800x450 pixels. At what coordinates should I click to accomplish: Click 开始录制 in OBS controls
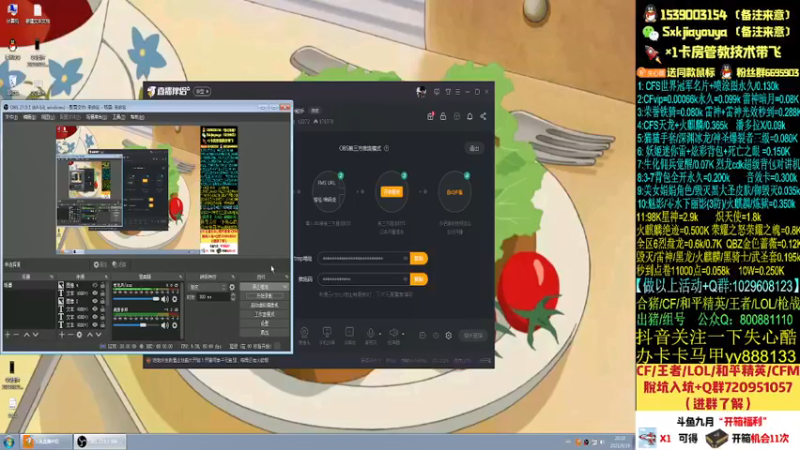264,296
